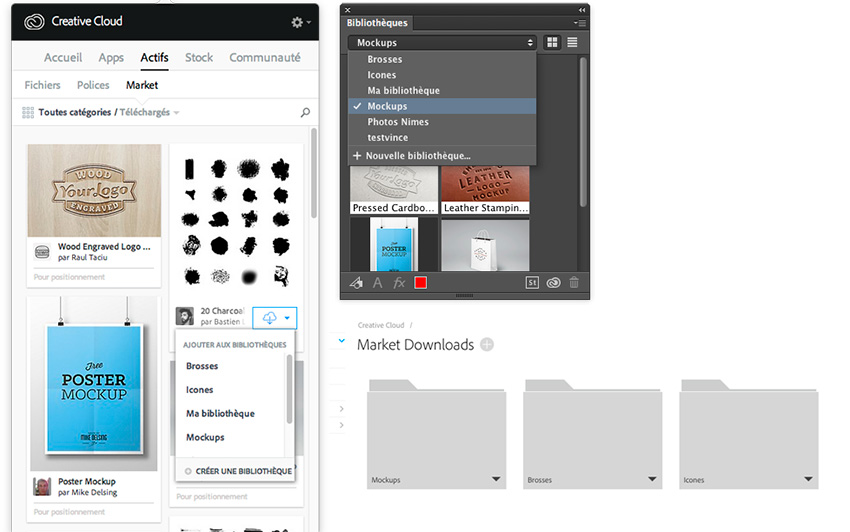This screenshot has width=850, height=532.
Task: Click Nouvelle bibliothèque... option
Action: pos(442,156)
